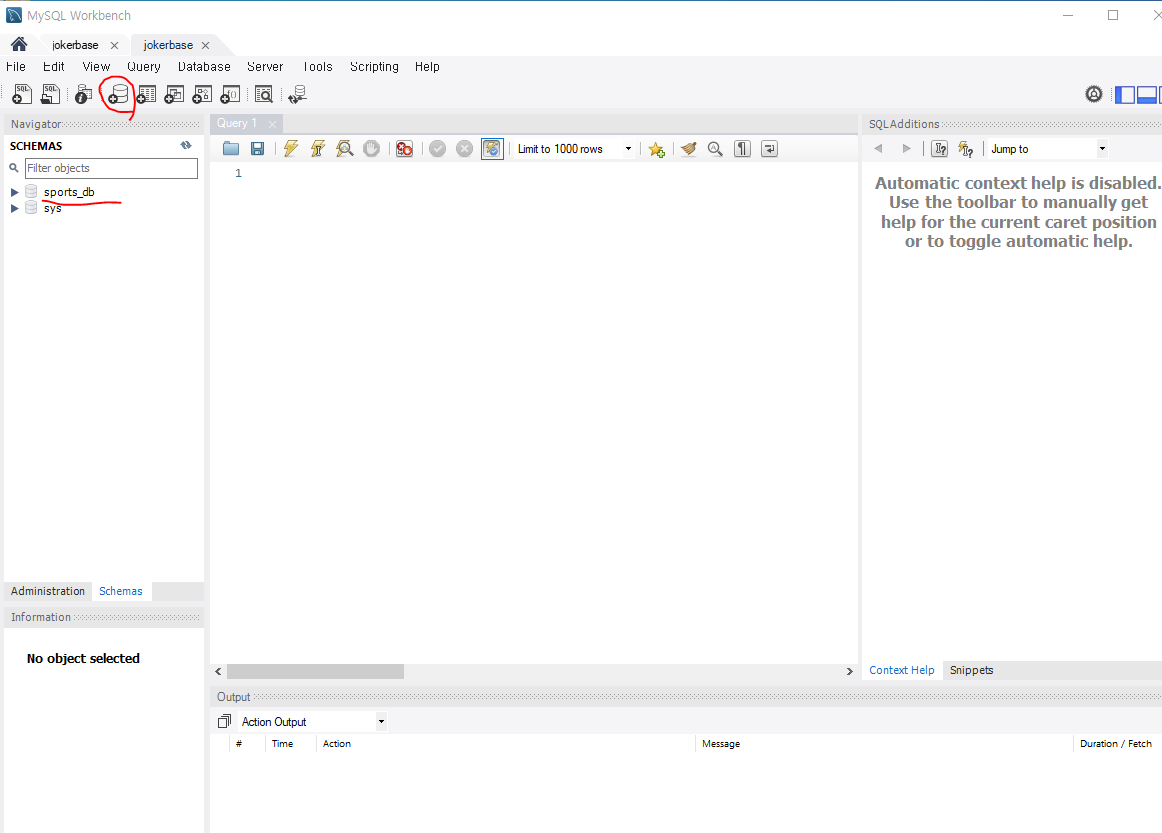Click the horizontal scrollbar thumb in editor
Screen dimensions: 1162x833
(316, 671)
